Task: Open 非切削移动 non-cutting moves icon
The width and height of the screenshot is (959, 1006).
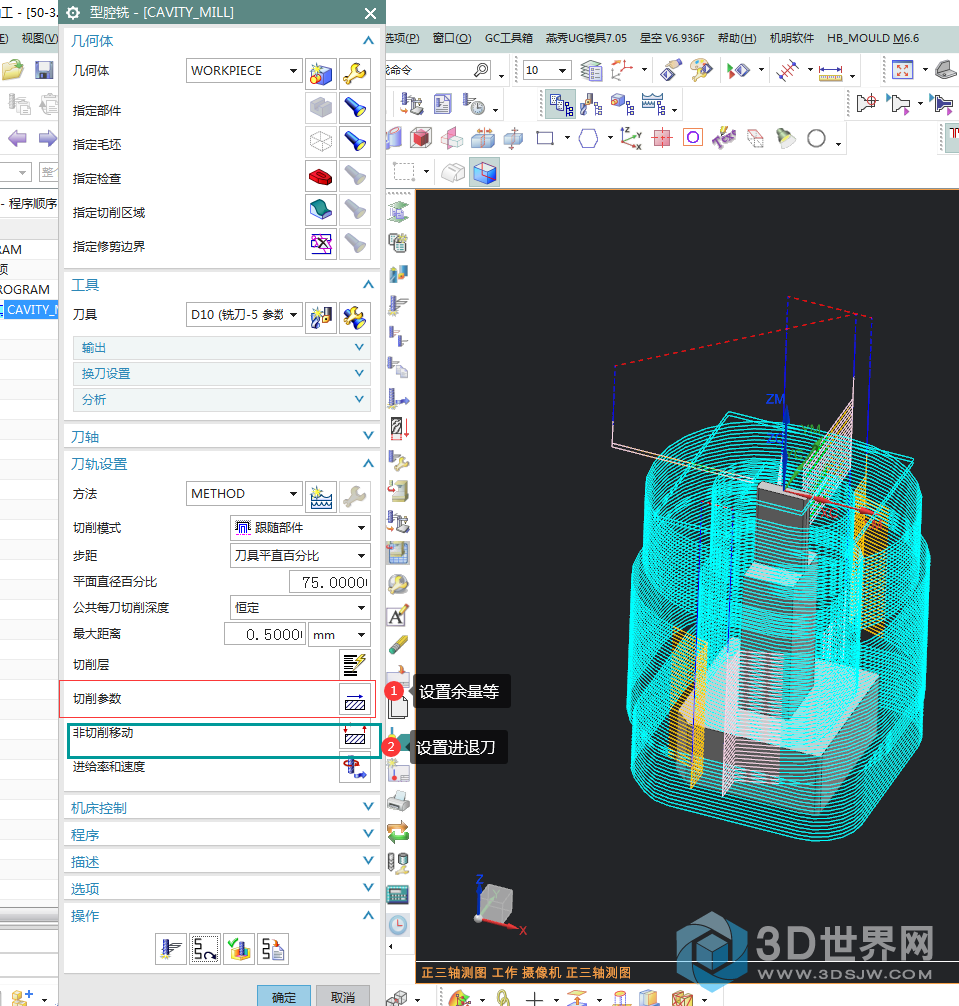Action: [x=355, y=735]
